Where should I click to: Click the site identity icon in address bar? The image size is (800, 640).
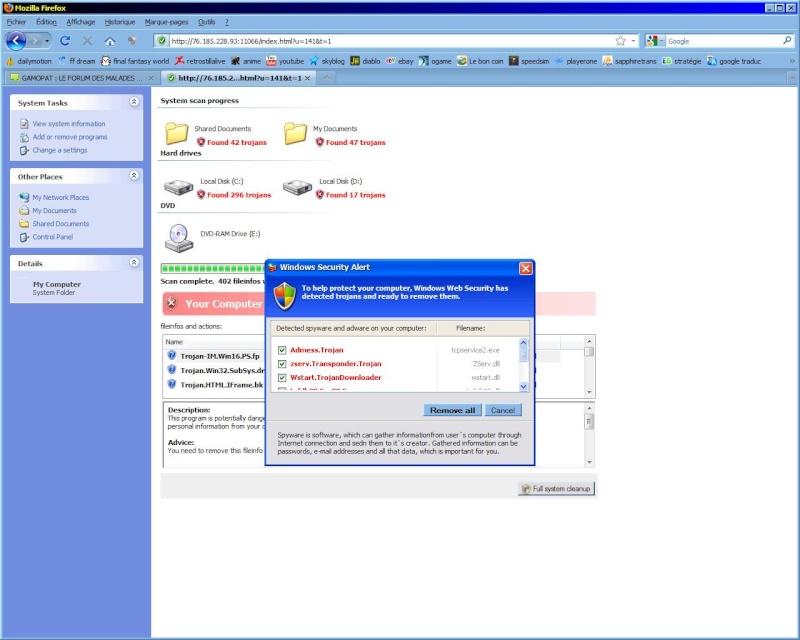[162, 41]
